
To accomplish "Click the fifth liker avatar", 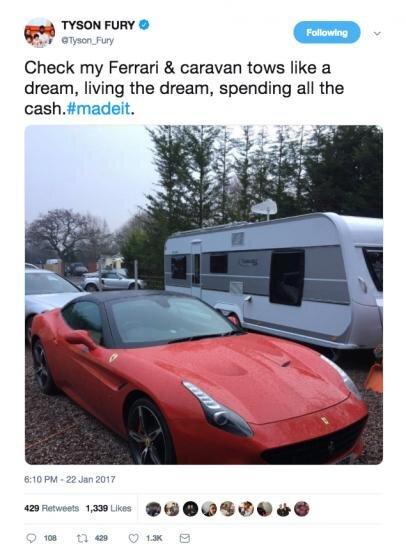I will click(227, 509).
